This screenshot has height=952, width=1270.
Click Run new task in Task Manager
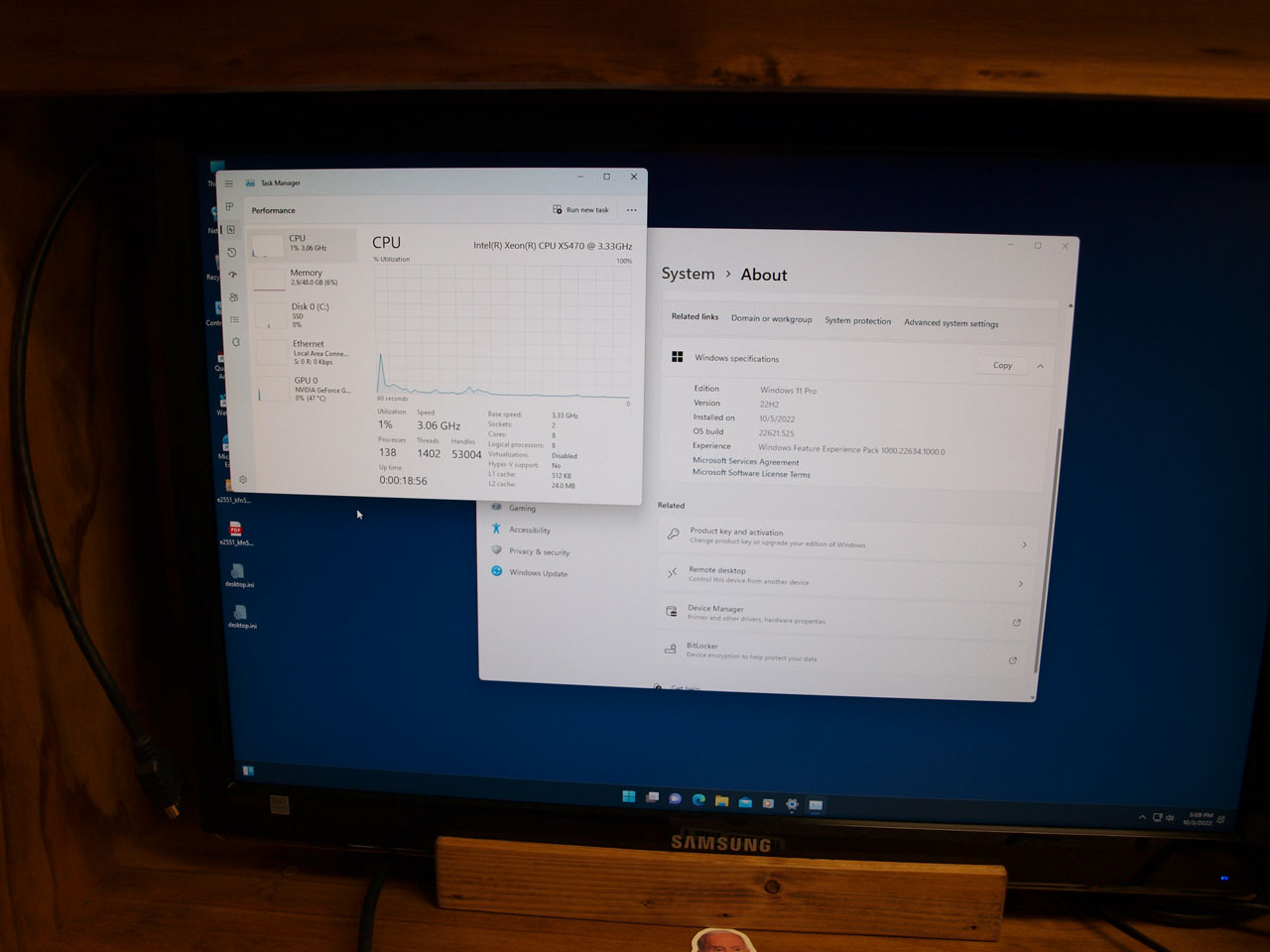coord(580,210)
